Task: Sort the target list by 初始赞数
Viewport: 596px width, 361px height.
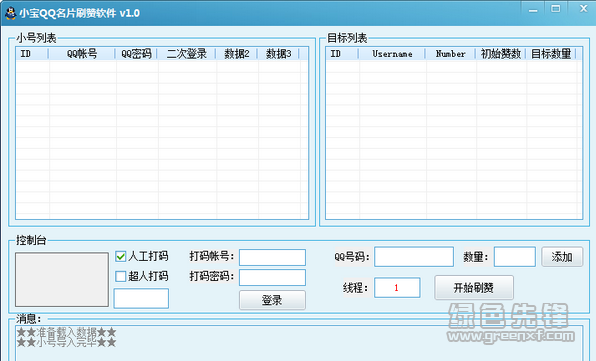Action: tap(501, 54)
